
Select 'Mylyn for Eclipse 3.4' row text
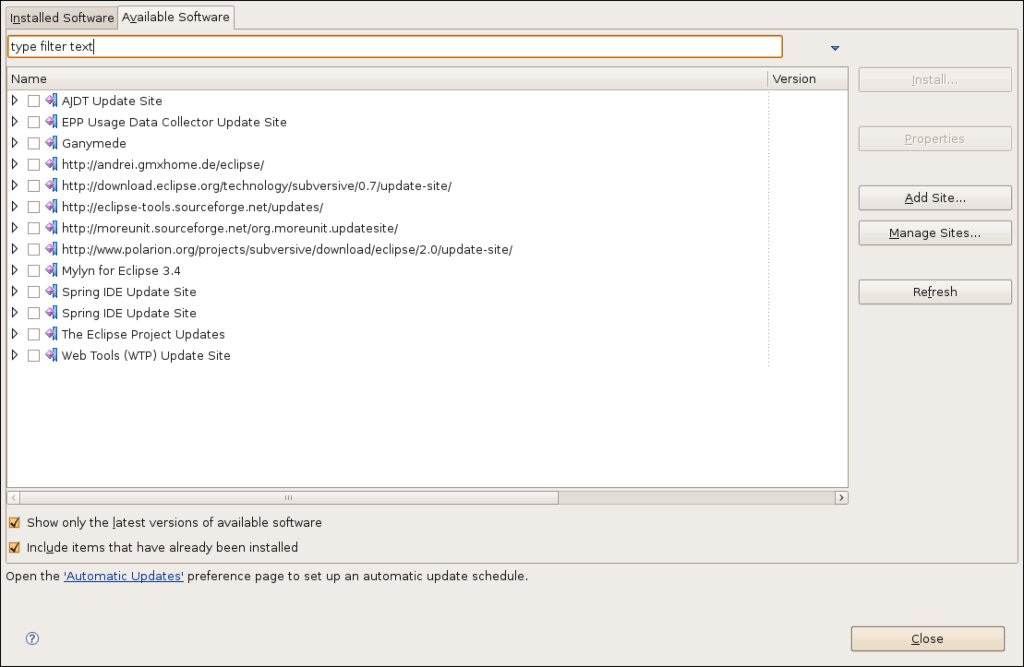121,270
